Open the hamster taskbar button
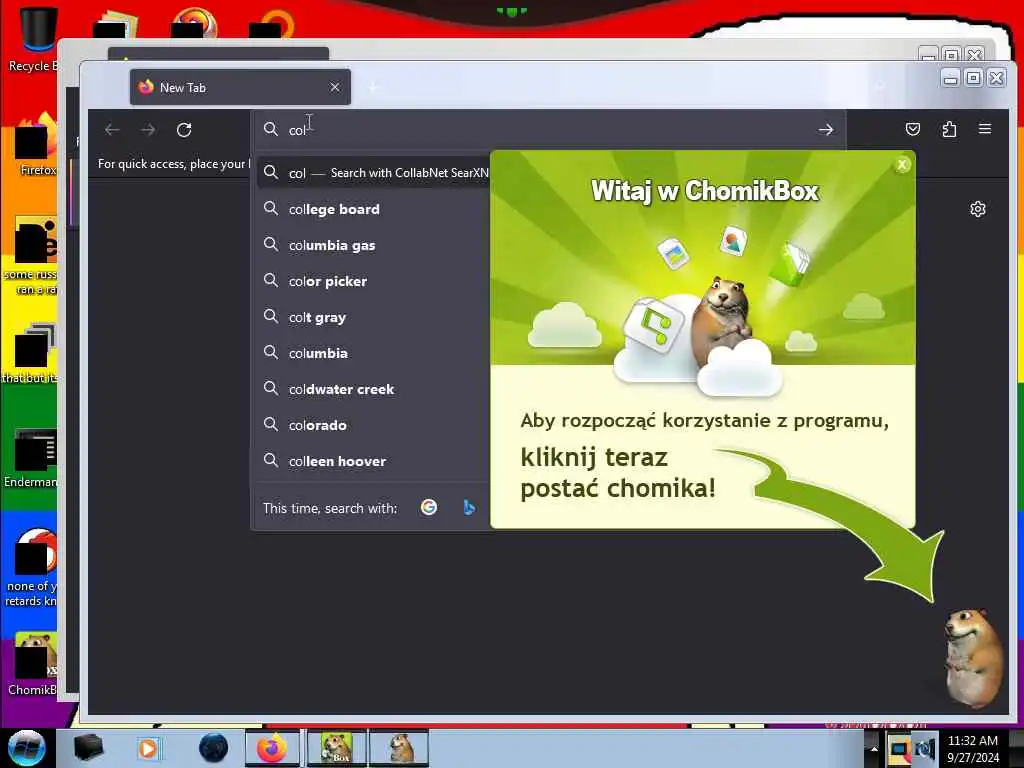 point(399,748)
